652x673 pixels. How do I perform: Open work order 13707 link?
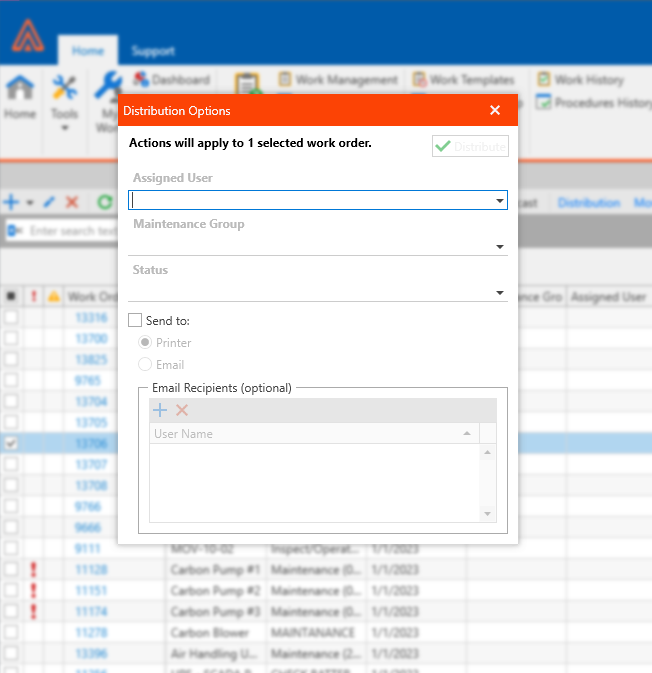pyautogui.click(x=91, y=465)
